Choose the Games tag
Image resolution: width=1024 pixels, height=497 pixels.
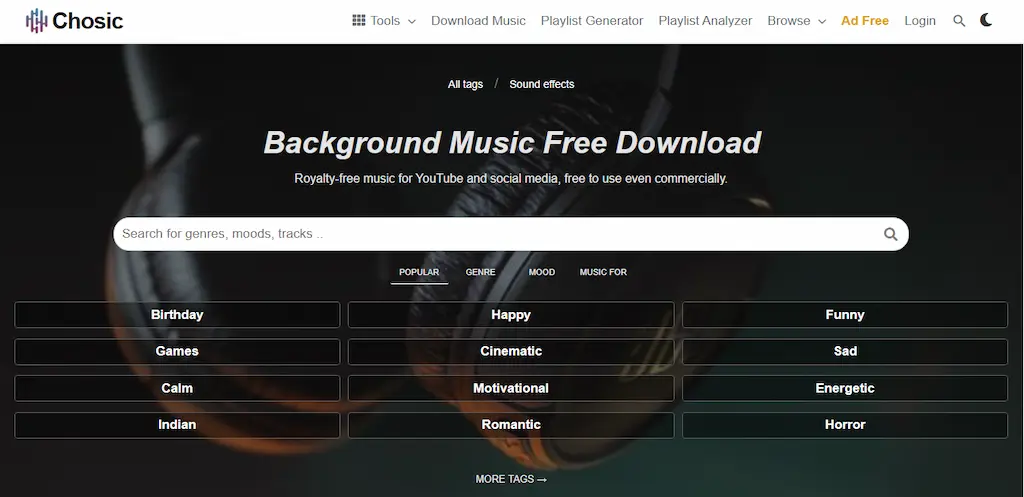pyautogui.click(x=177, y=351)
